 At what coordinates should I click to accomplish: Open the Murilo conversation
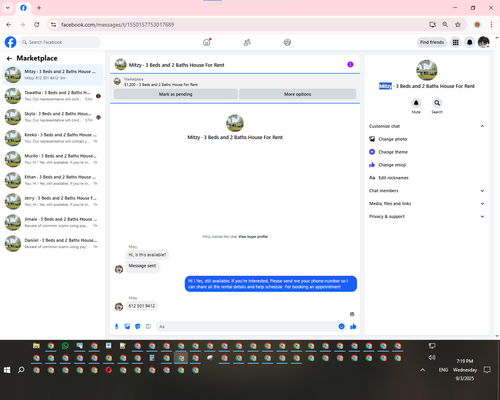[53, 159]
